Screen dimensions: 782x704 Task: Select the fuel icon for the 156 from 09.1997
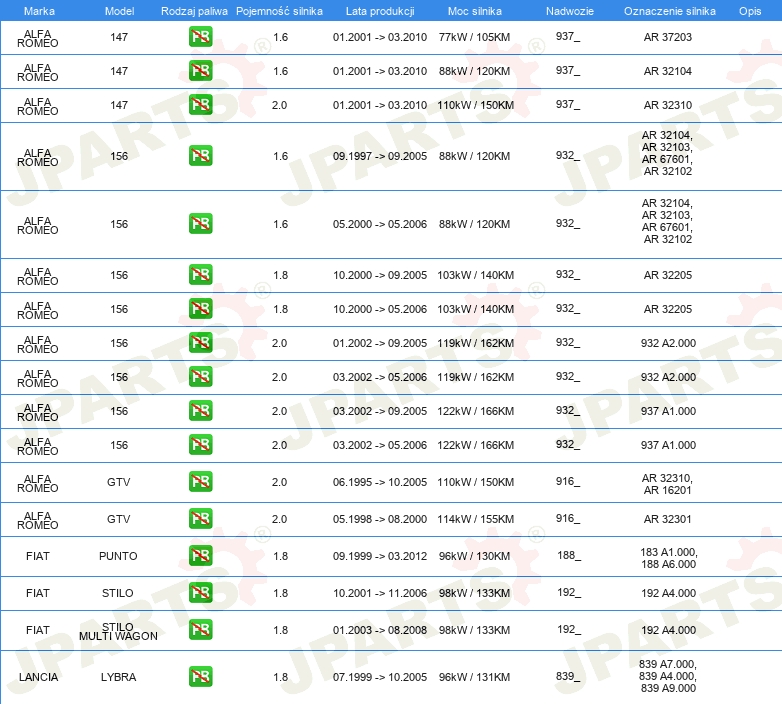200,156
